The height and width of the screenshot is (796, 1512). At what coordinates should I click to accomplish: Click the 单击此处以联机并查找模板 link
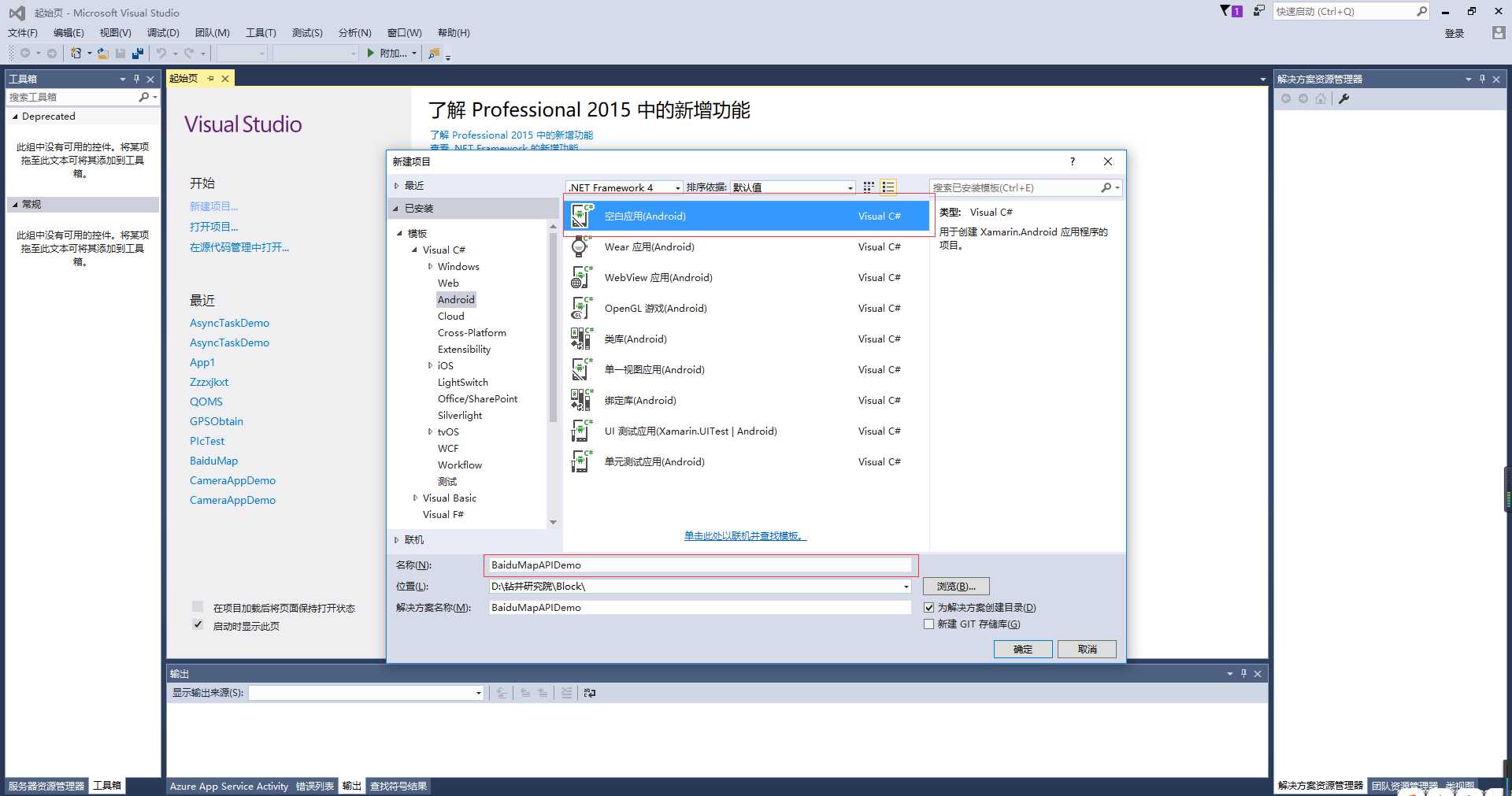[745, 535]
